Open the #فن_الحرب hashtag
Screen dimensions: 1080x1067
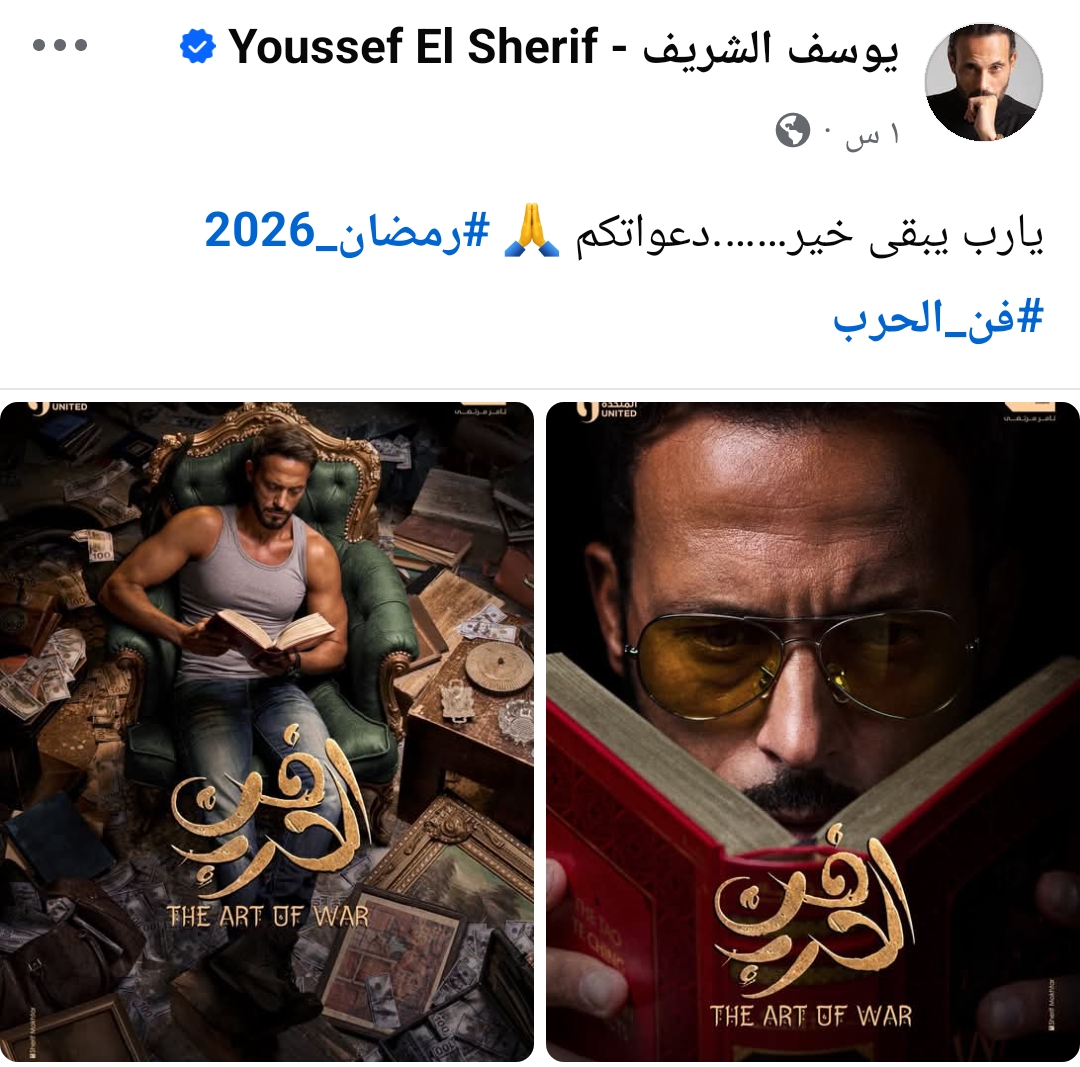click(x=938, y=319)
